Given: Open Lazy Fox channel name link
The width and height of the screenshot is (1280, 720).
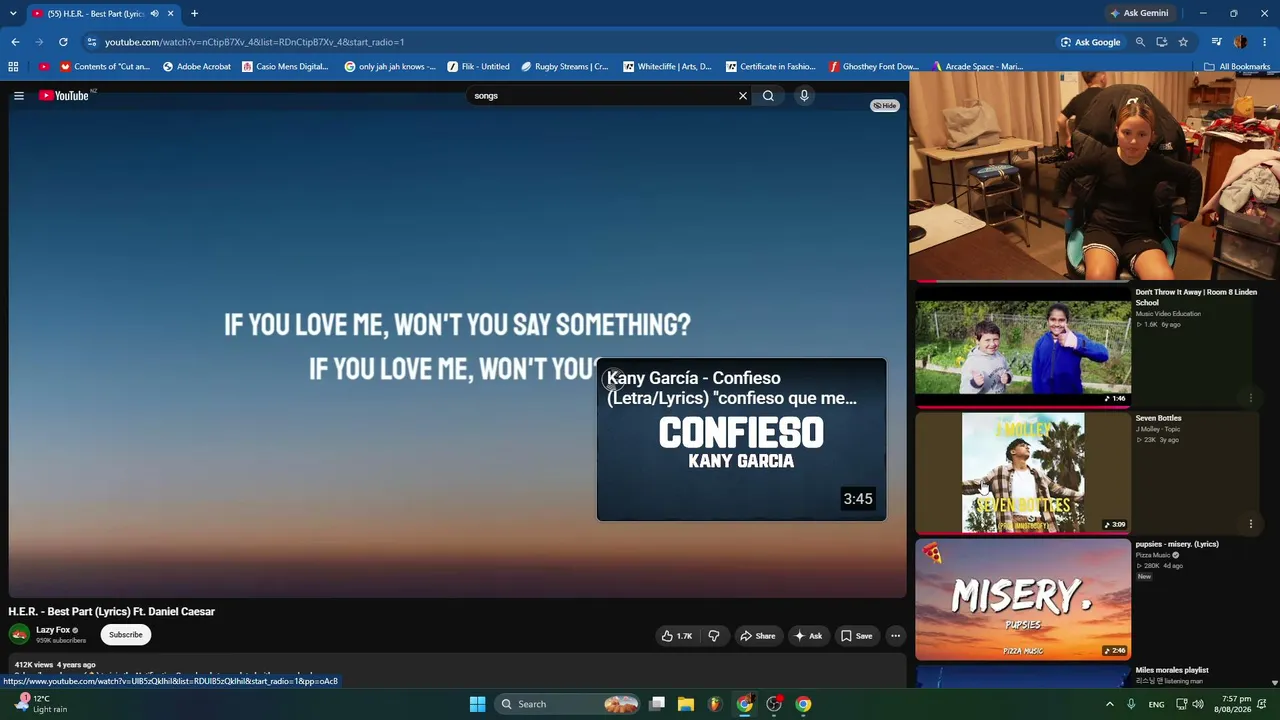Looking at the screenshot, I should coord(53,630).
